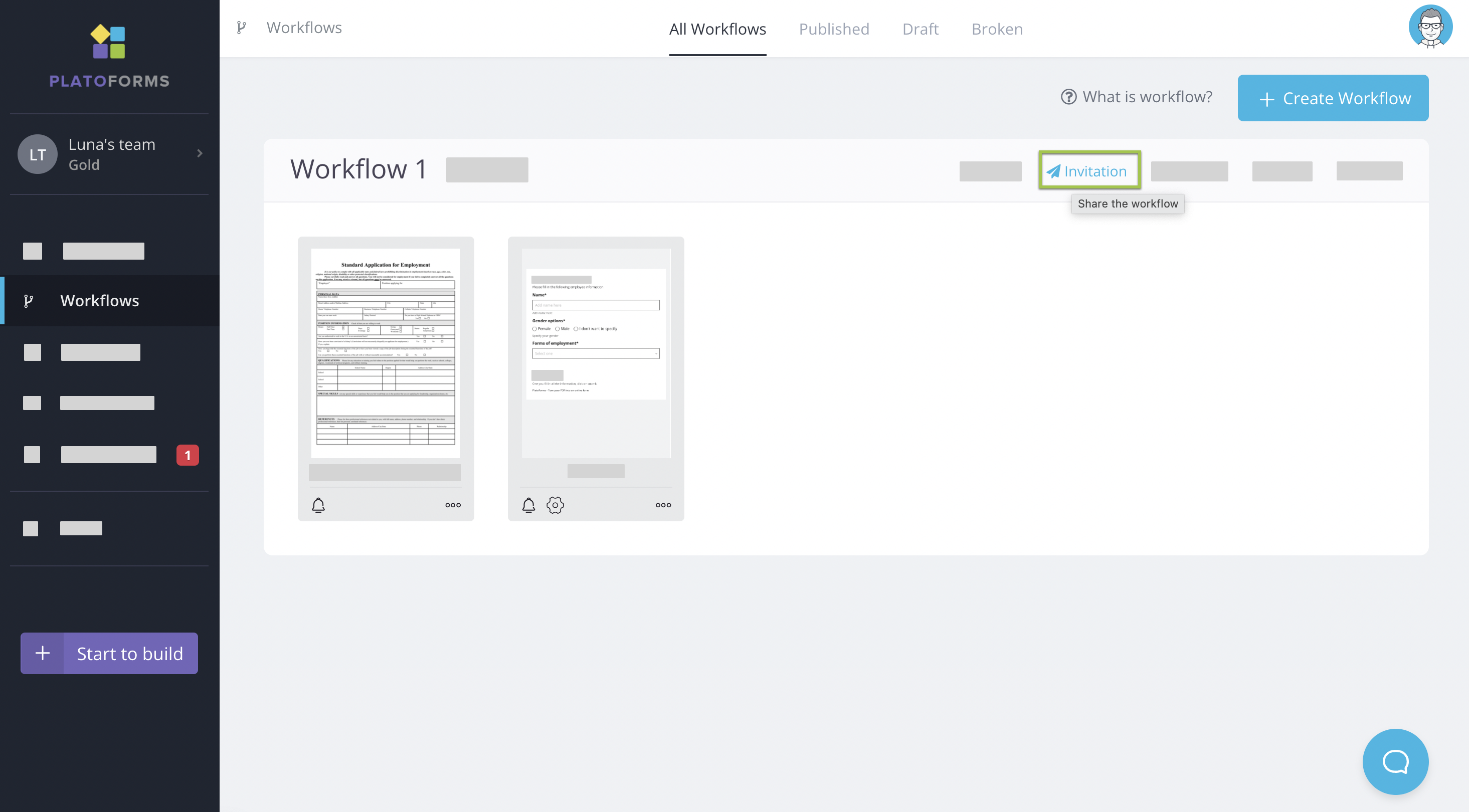Switch to the Published tab
Screen dimensions: 1469x812
pyautogui.click(x=833, y=29)
